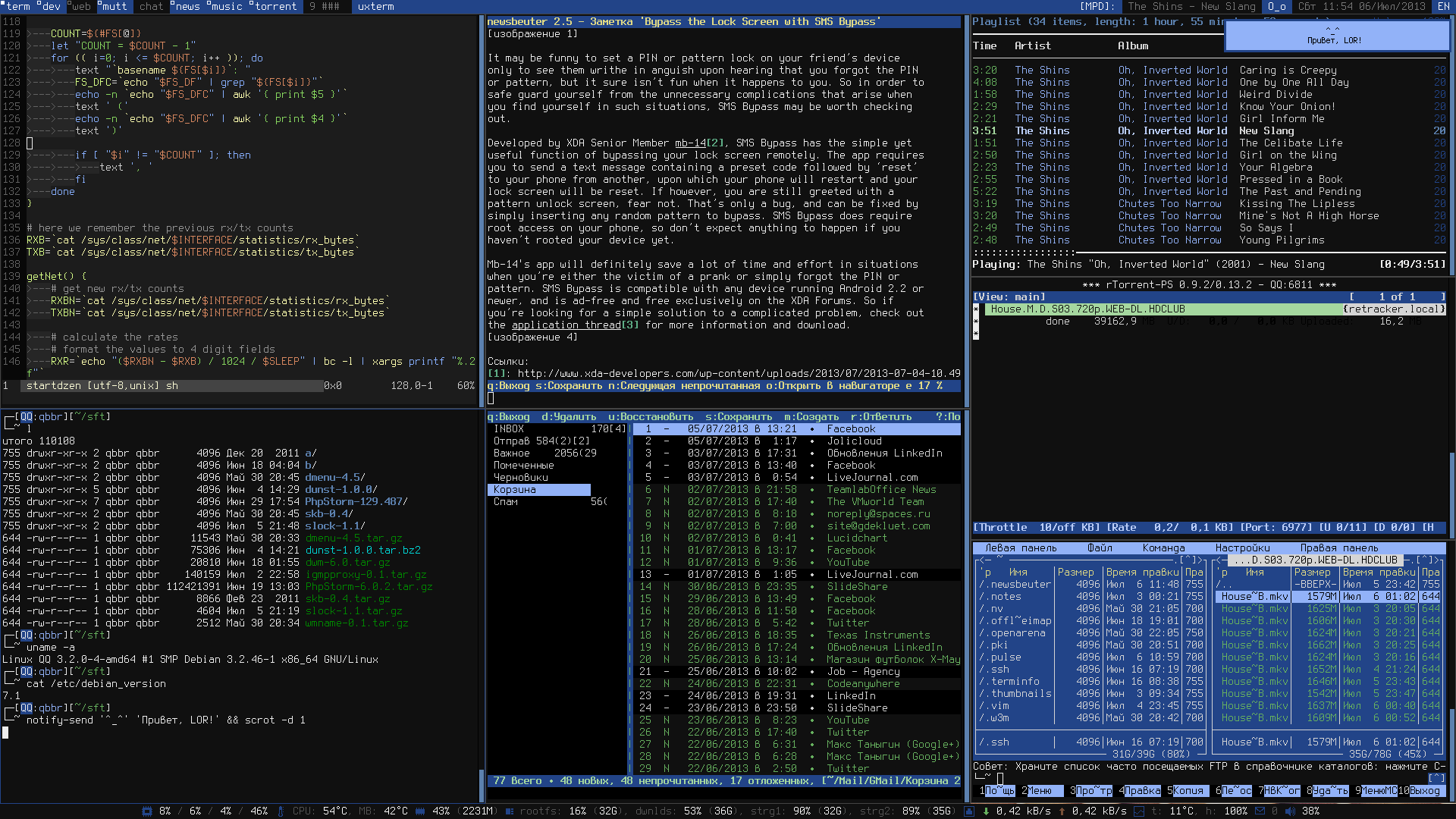Click the thermometer temperature icon in status bar

tap(281, 811)
